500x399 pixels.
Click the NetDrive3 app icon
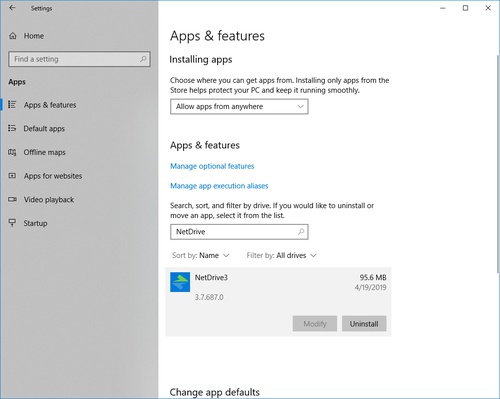(x=180, y=282)
